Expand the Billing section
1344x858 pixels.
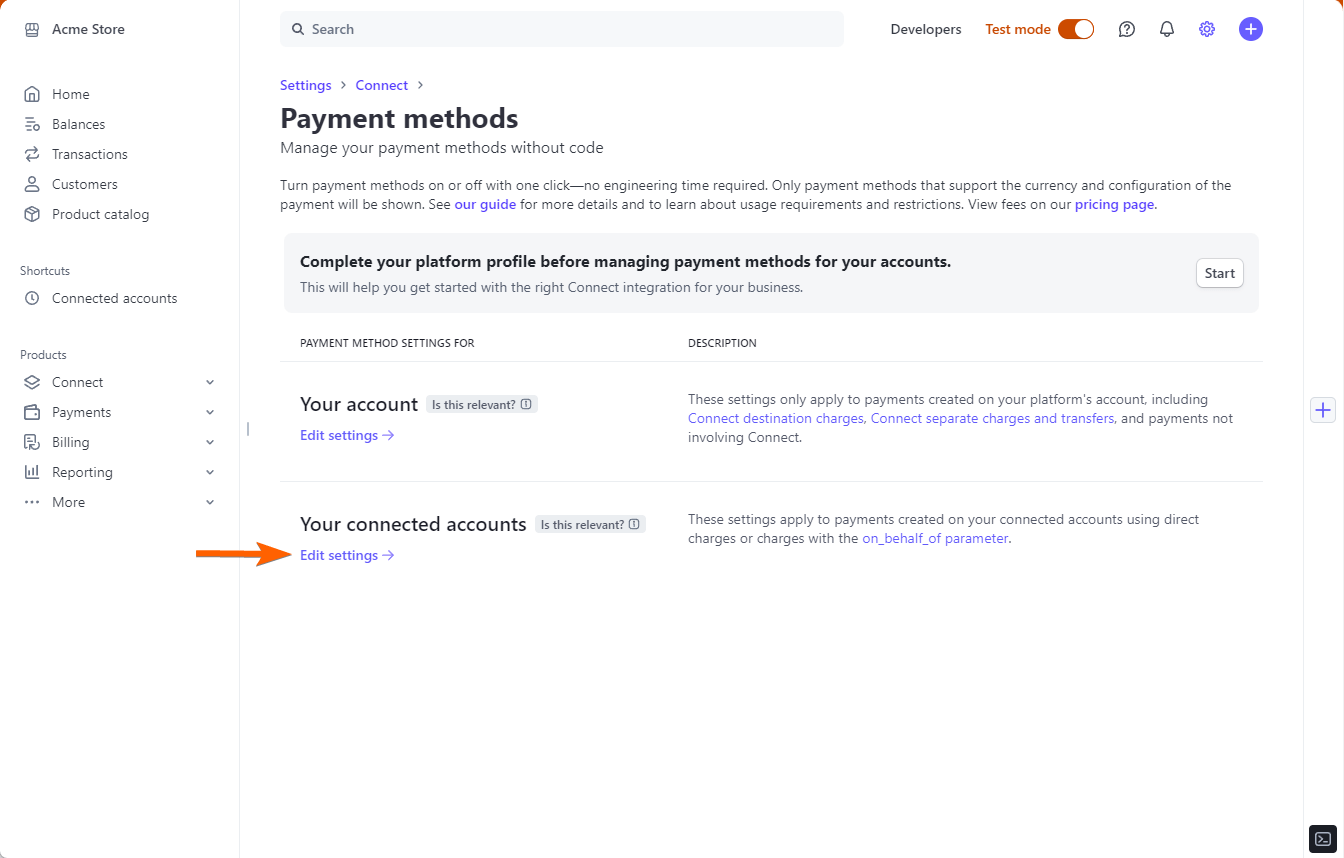pos(210,442)
